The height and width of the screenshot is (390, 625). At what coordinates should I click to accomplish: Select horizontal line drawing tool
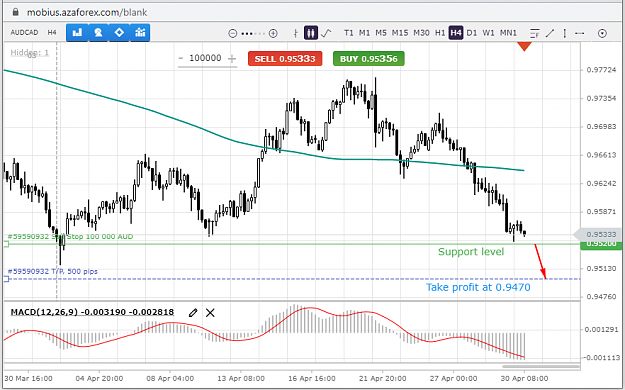[580, 33]
